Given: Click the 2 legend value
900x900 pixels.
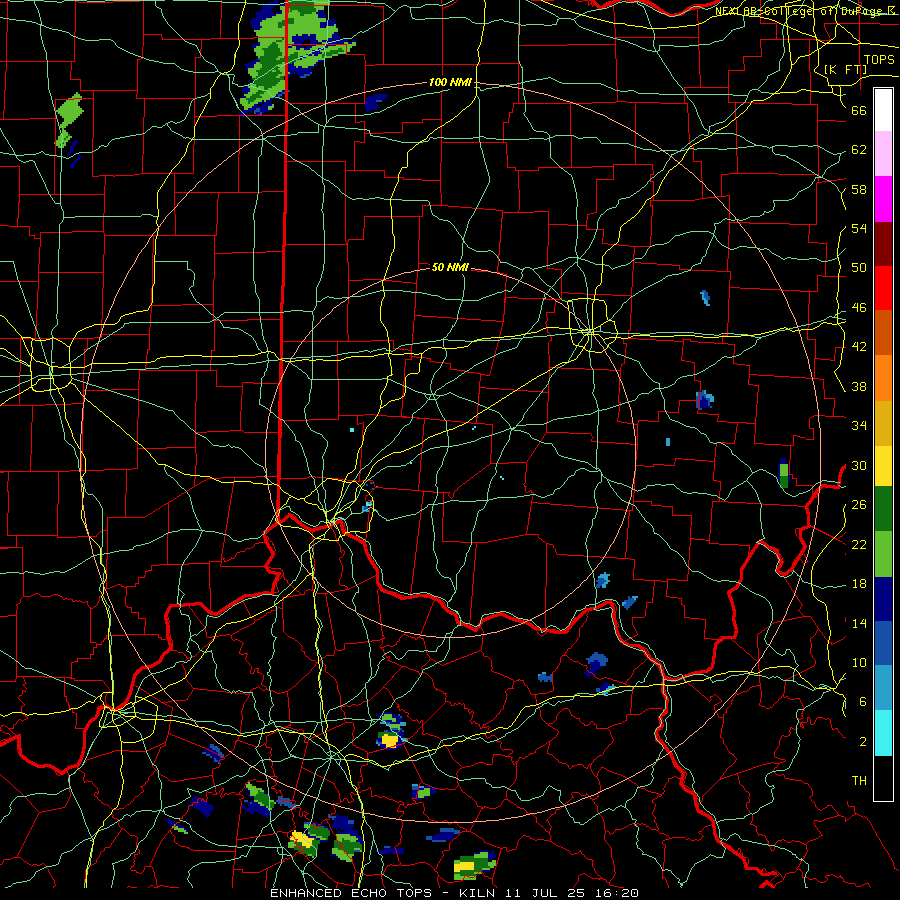Looking at the screenshot, I should (x=863, y=742).
